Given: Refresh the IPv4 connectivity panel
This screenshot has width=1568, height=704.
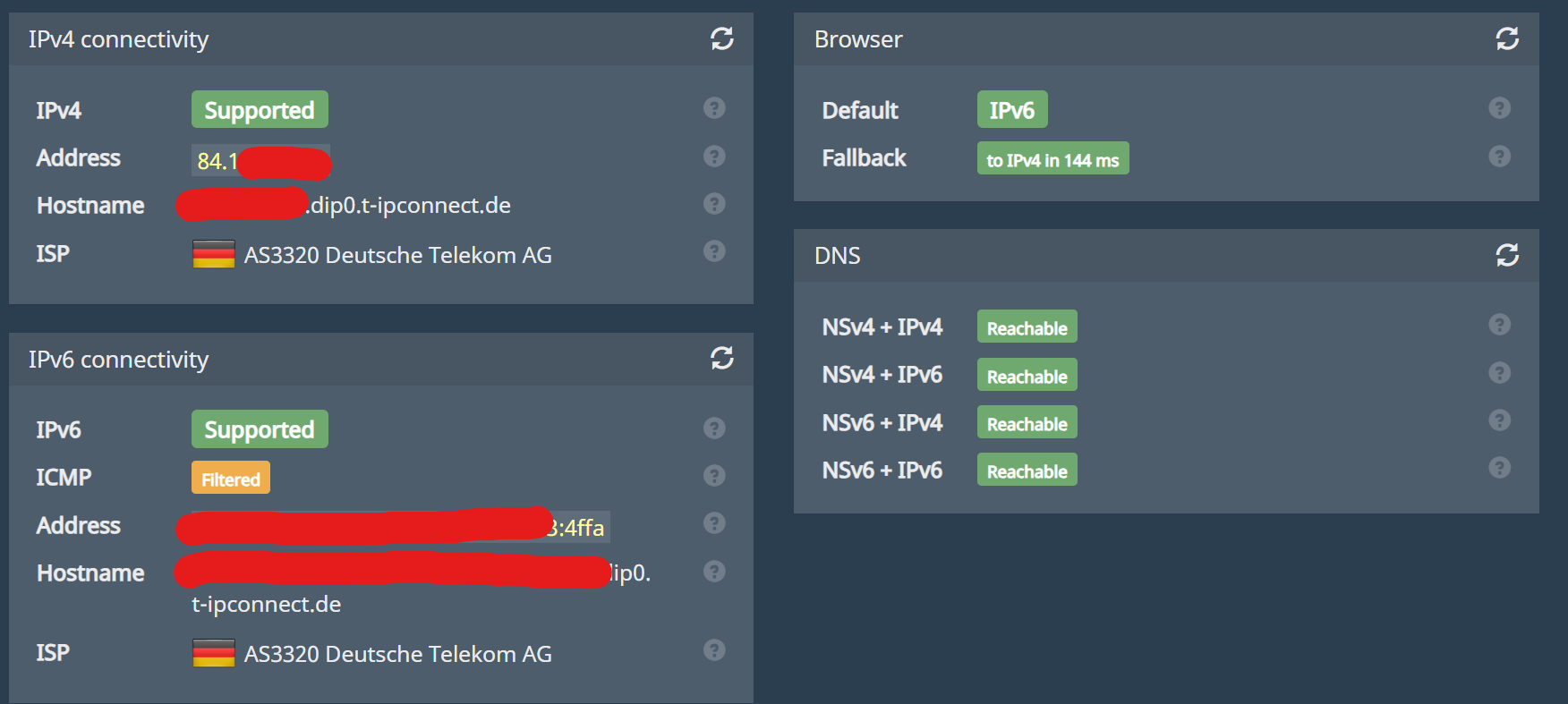Looking at the screenshot, I should coord(722,38).
